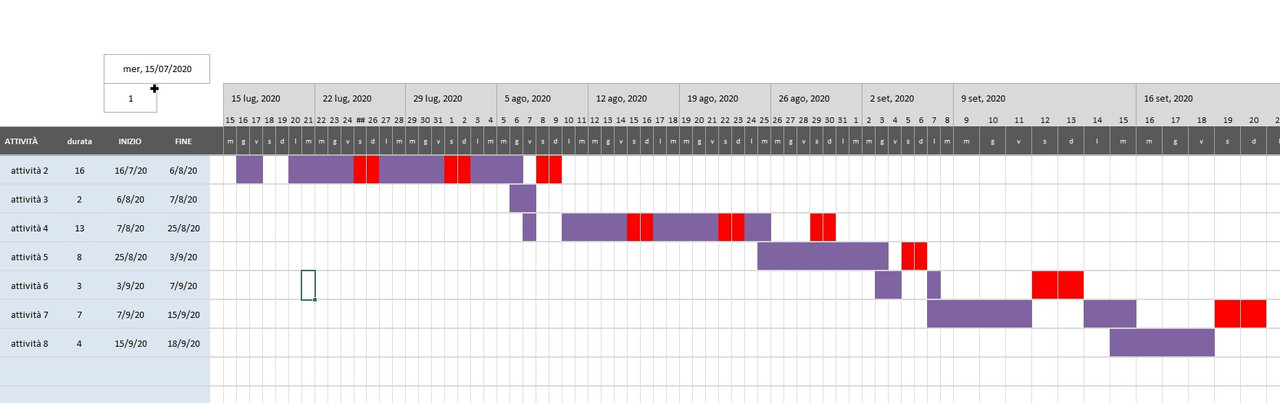1280x403 pixels.
Task: Select the "attività 8" name cell
Action: [27, 343]
